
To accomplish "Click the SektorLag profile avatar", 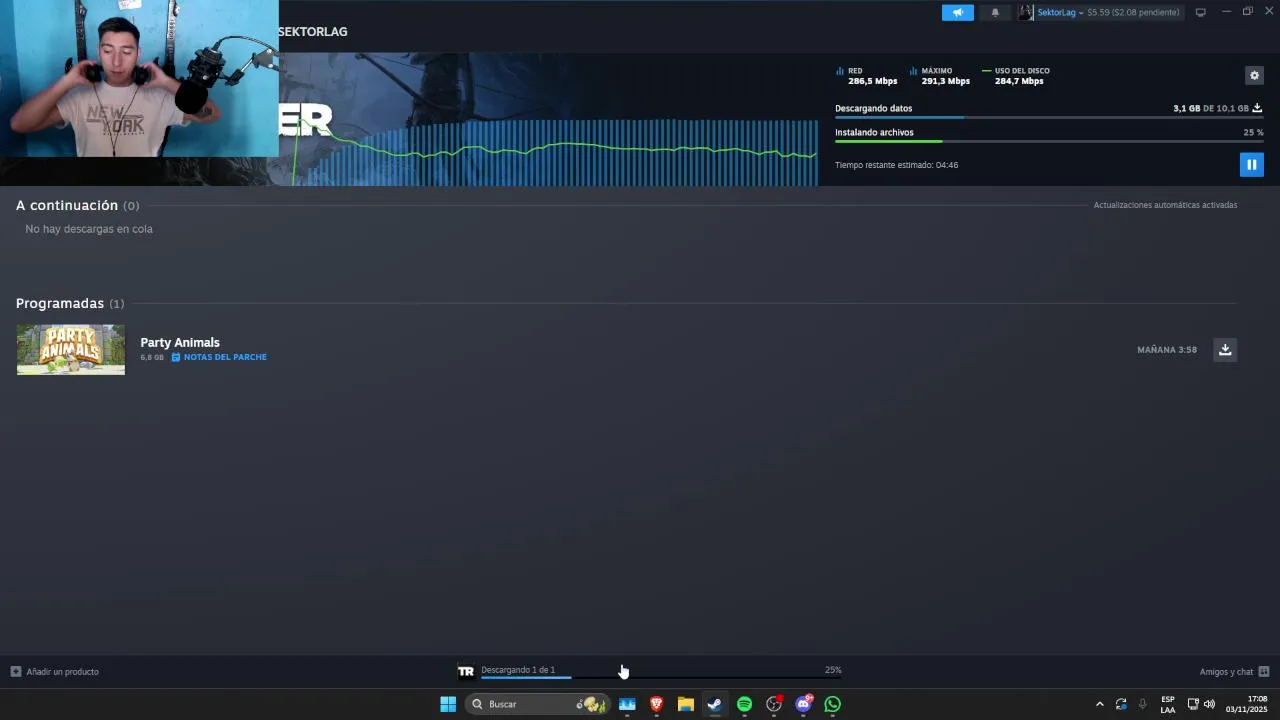I will [1025, 12].
